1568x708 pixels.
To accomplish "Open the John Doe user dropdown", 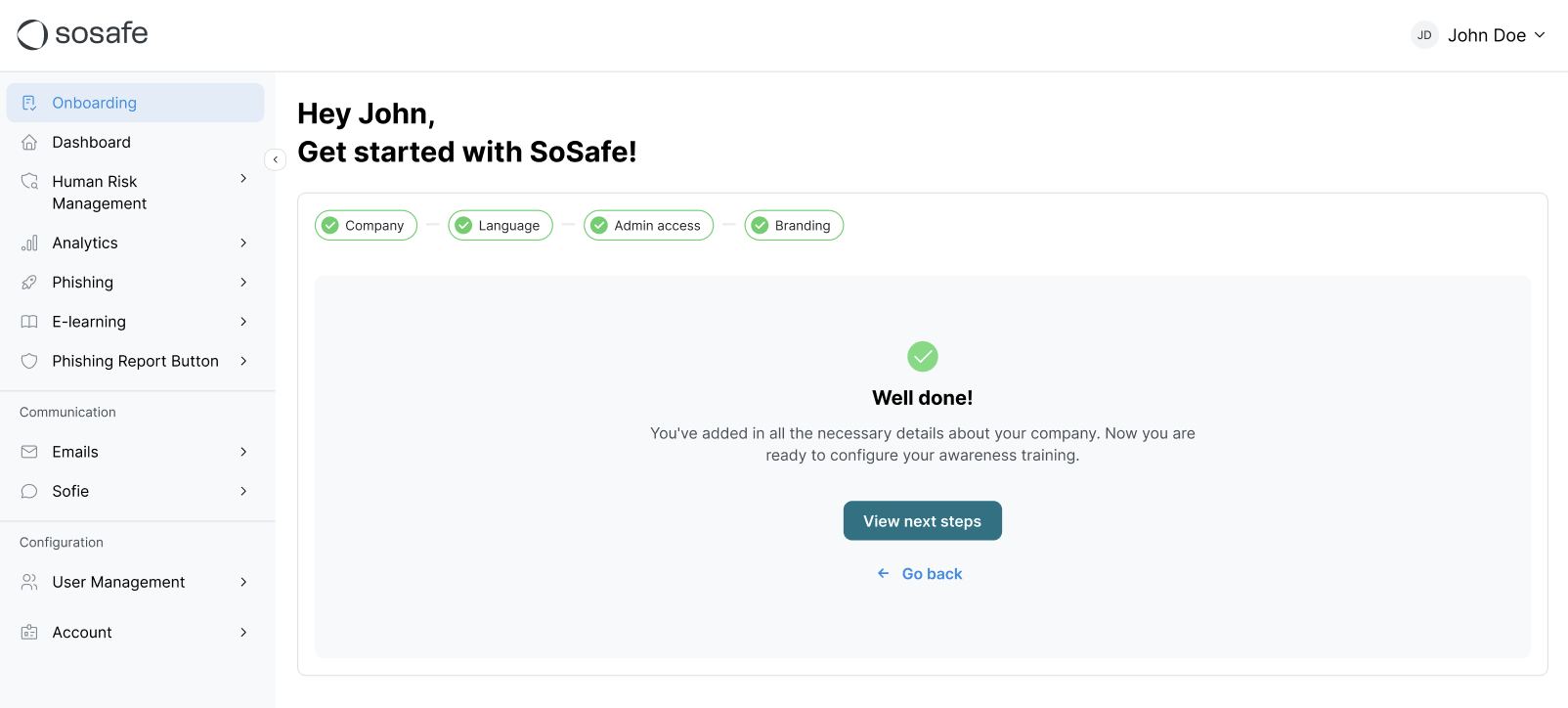I will (1479, 35).
